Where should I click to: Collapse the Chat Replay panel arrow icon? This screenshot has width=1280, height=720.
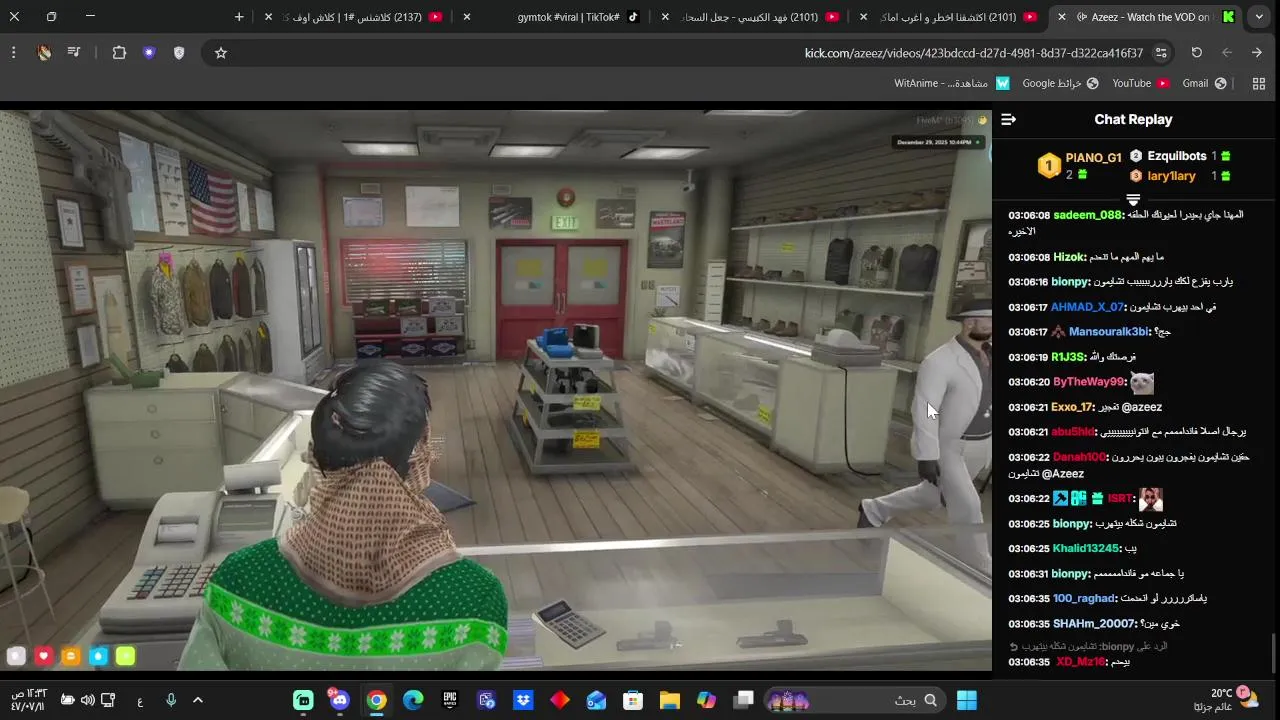coord(1008,119)
